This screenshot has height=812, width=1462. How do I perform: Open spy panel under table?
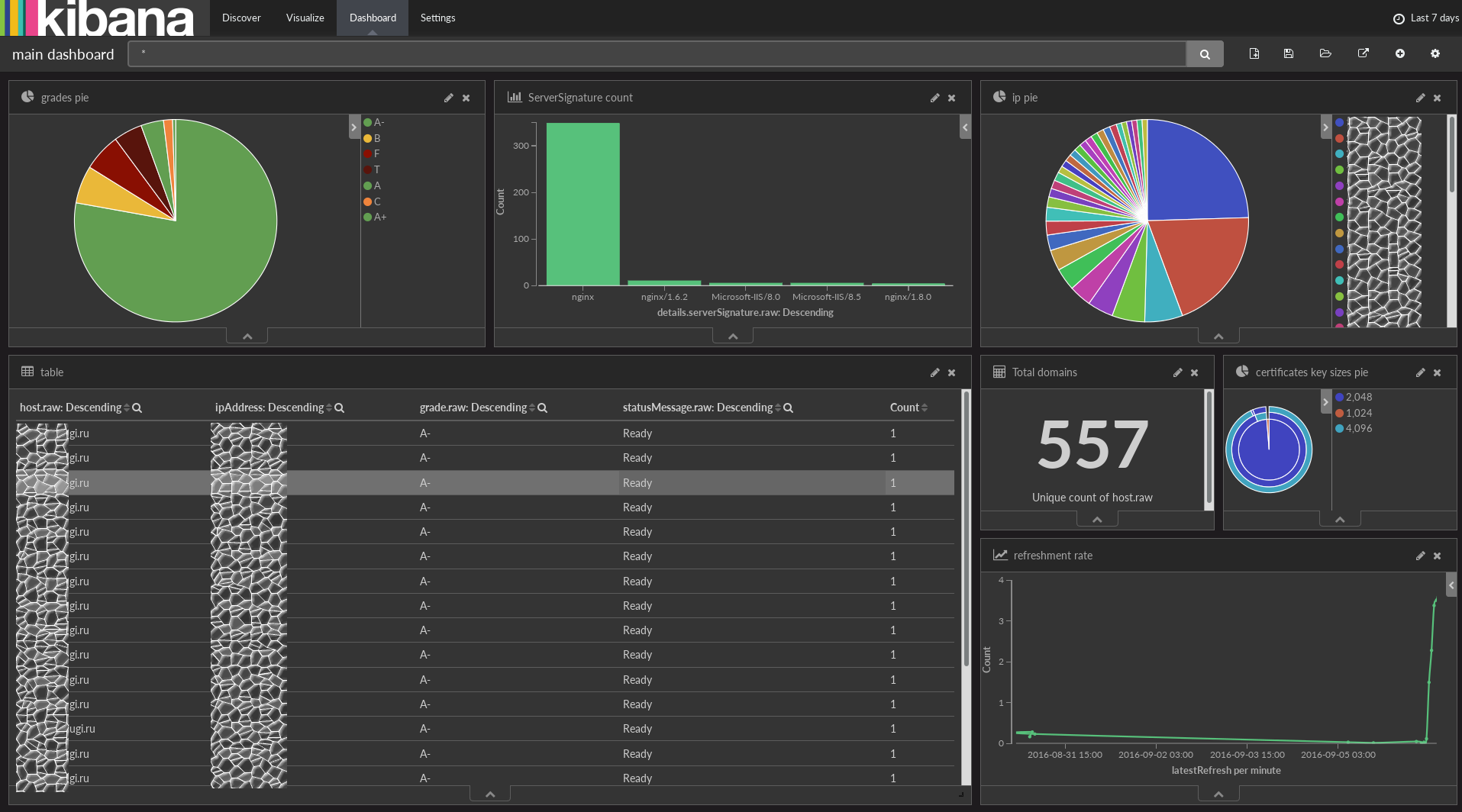tap(490, 794)
